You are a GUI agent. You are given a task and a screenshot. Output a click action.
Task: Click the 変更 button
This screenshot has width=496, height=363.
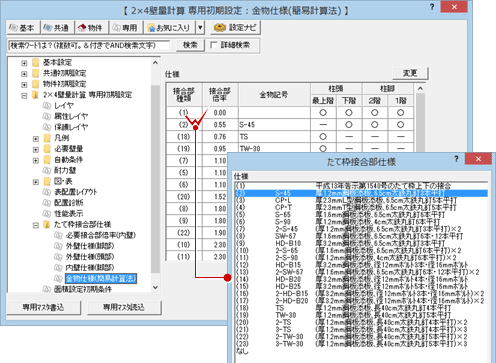tap(410, 73)
